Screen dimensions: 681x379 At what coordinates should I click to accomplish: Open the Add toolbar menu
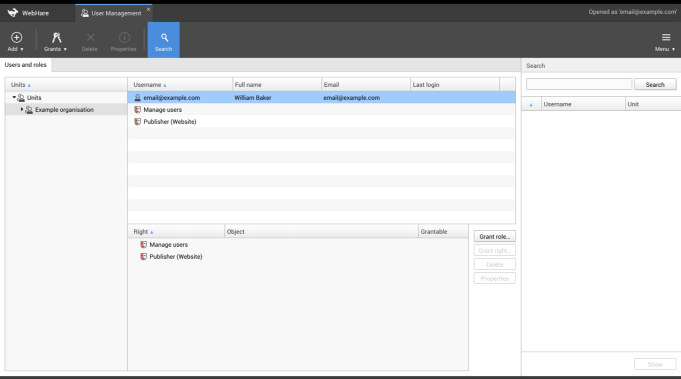(16, 41)
